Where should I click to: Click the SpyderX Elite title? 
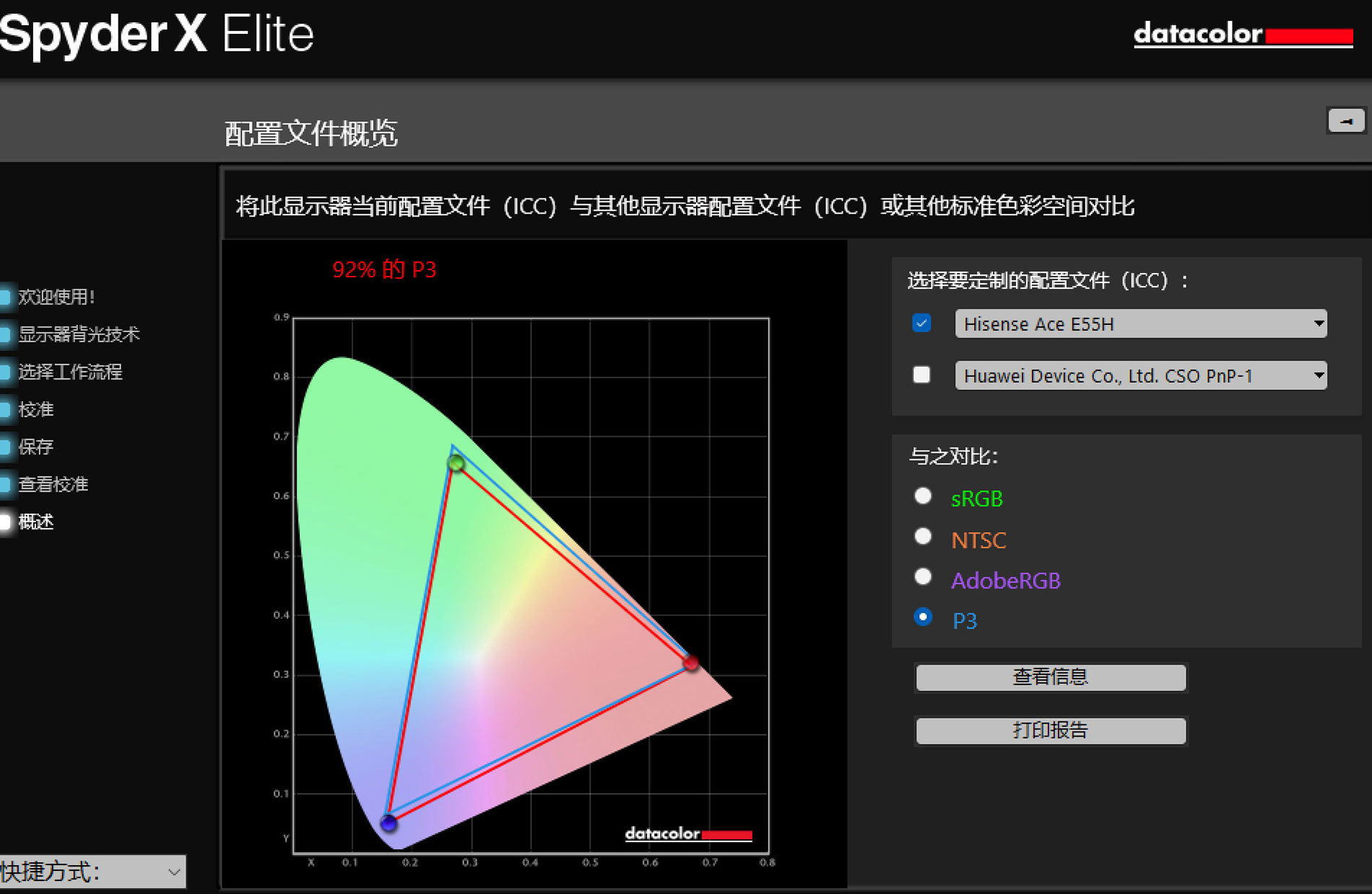(157, 34)
